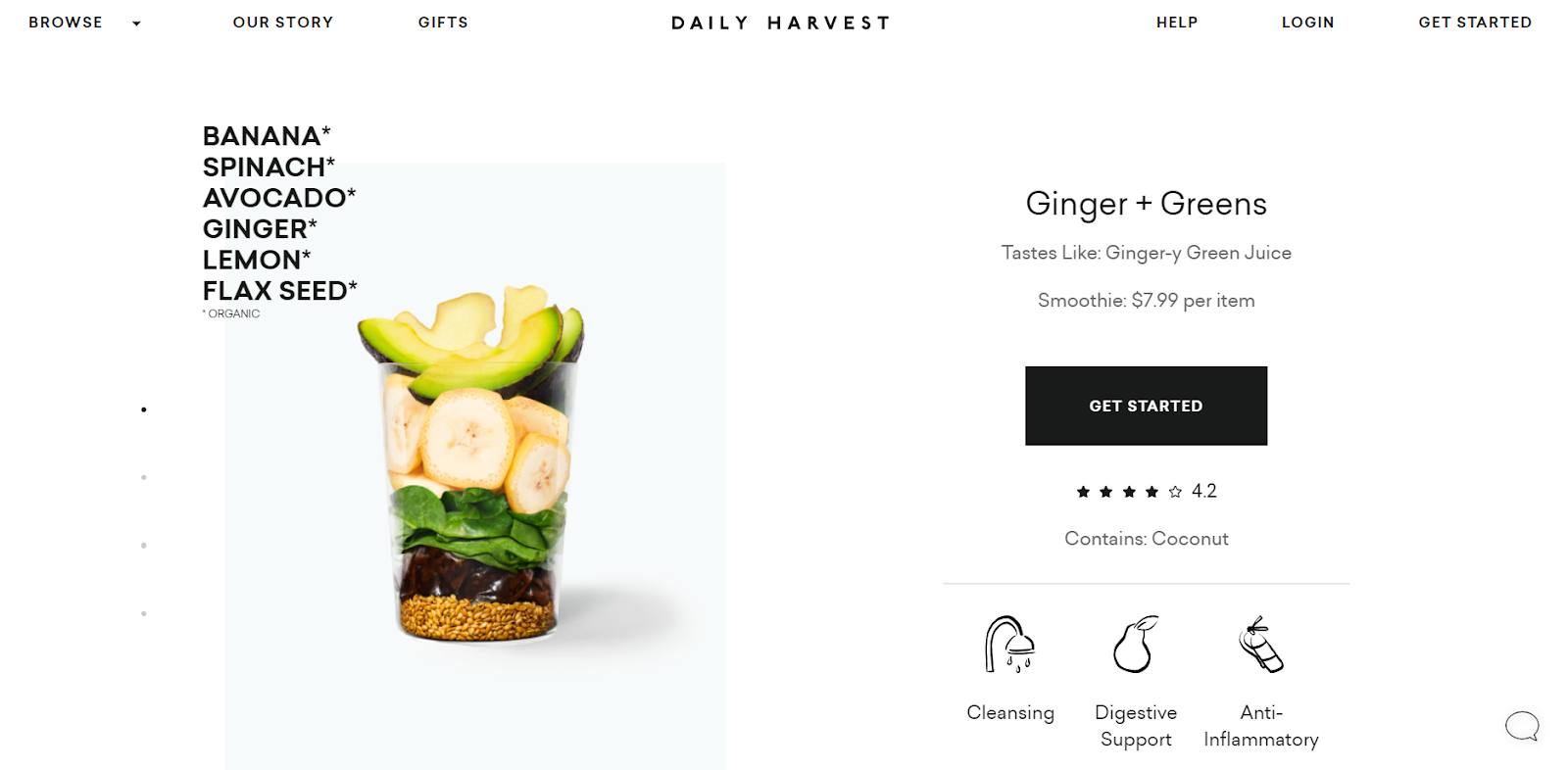
Task: Expand the Browse dropdown arrow
Action: [x=136, y=24]
